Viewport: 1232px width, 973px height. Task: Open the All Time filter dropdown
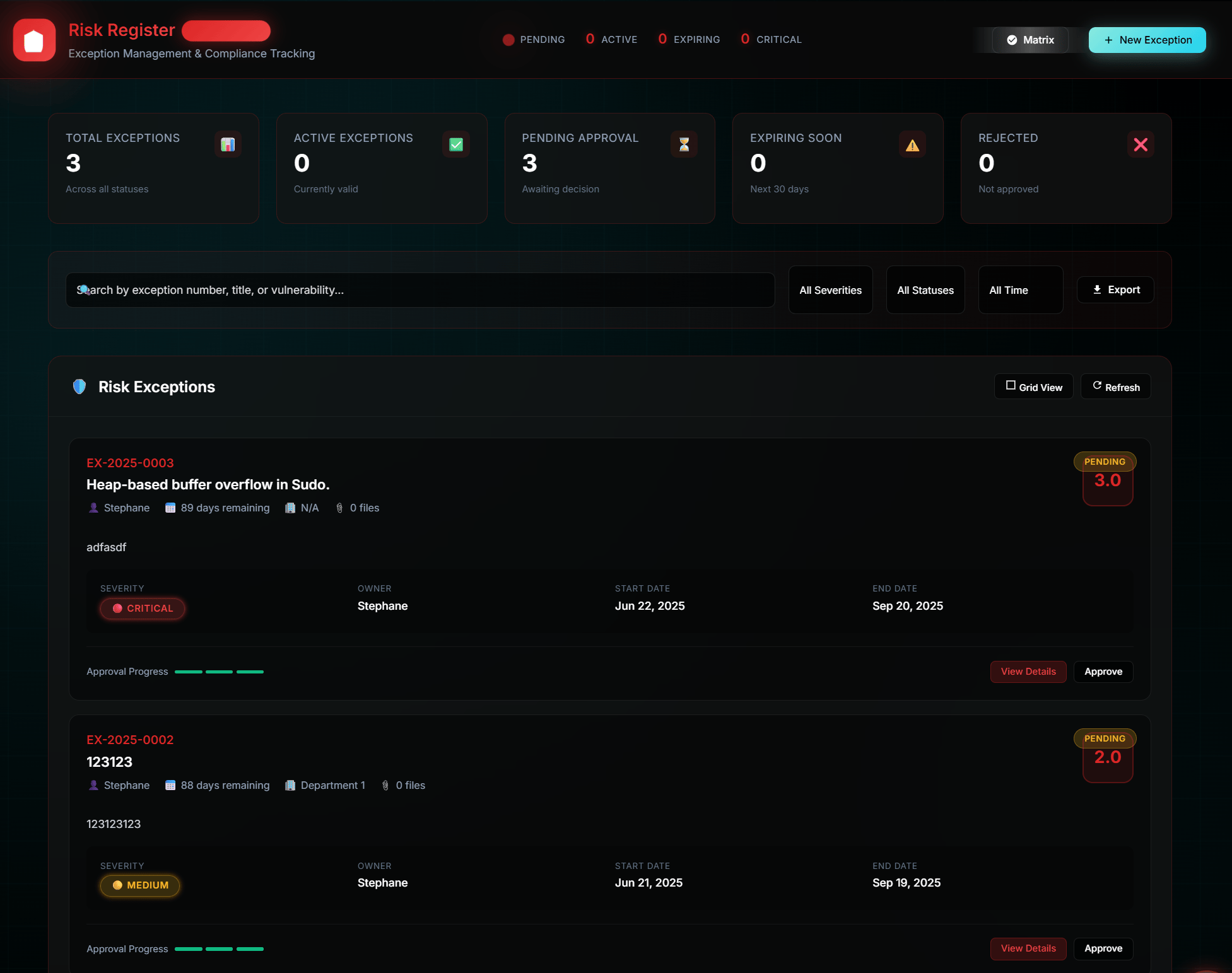(x=1021, y=290)
